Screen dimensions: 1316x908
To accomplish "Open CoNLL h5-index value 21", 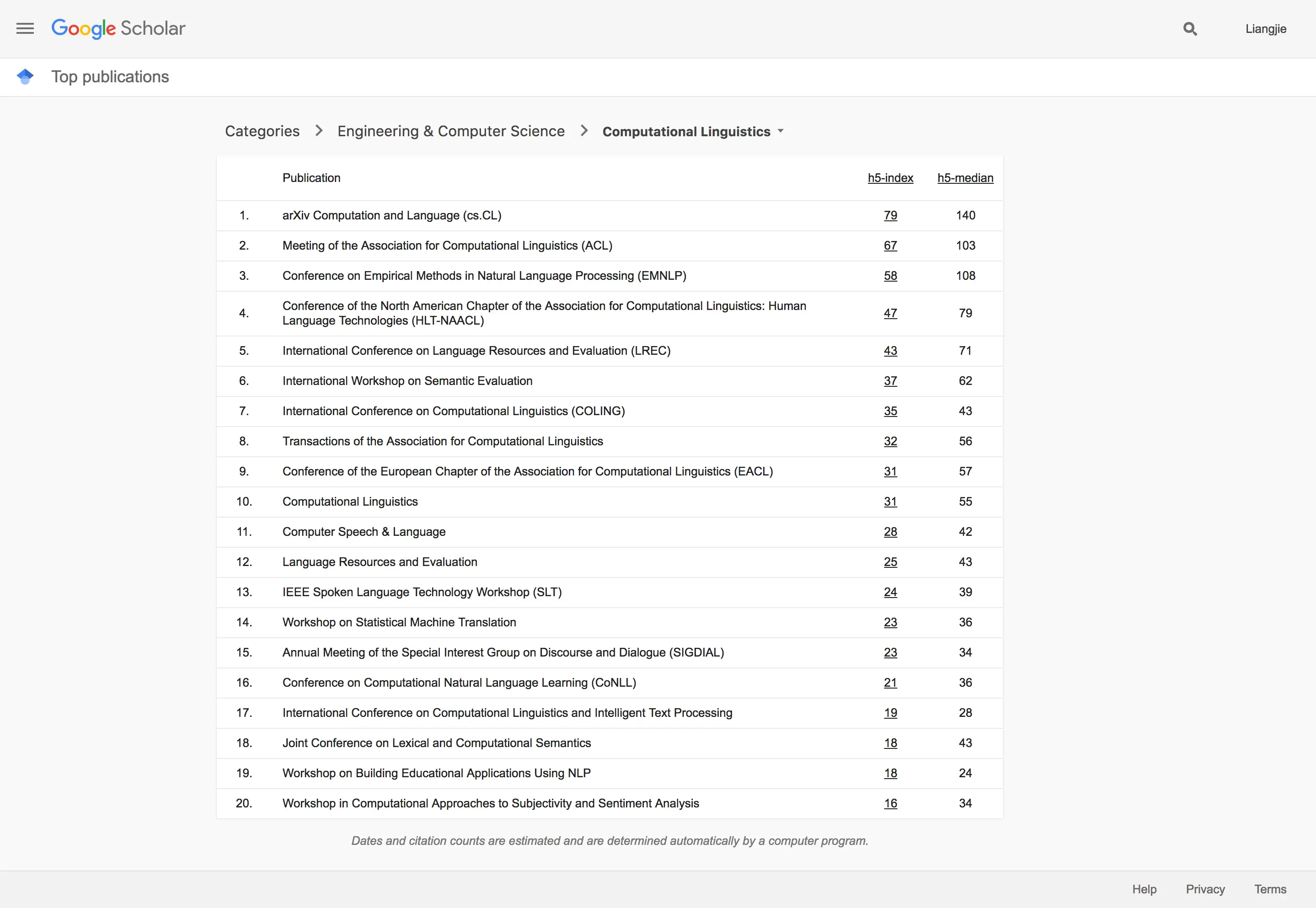I will [890, 683].
